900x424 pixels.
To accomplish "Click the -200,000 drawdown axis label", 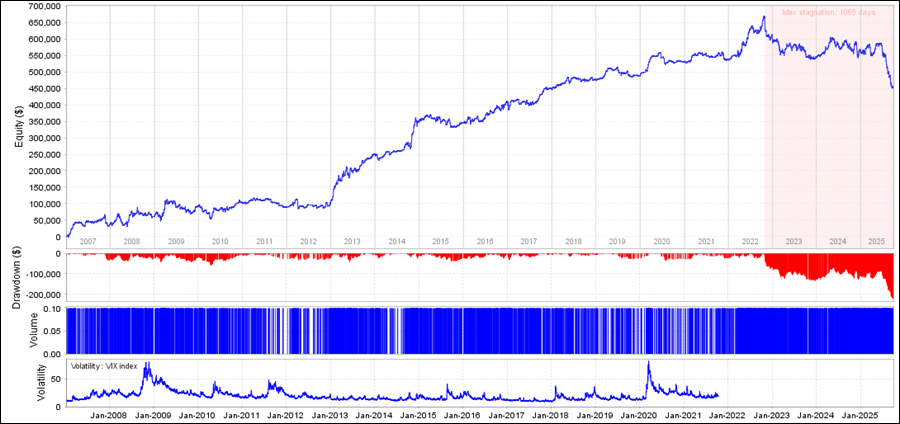I will point(37,295).
